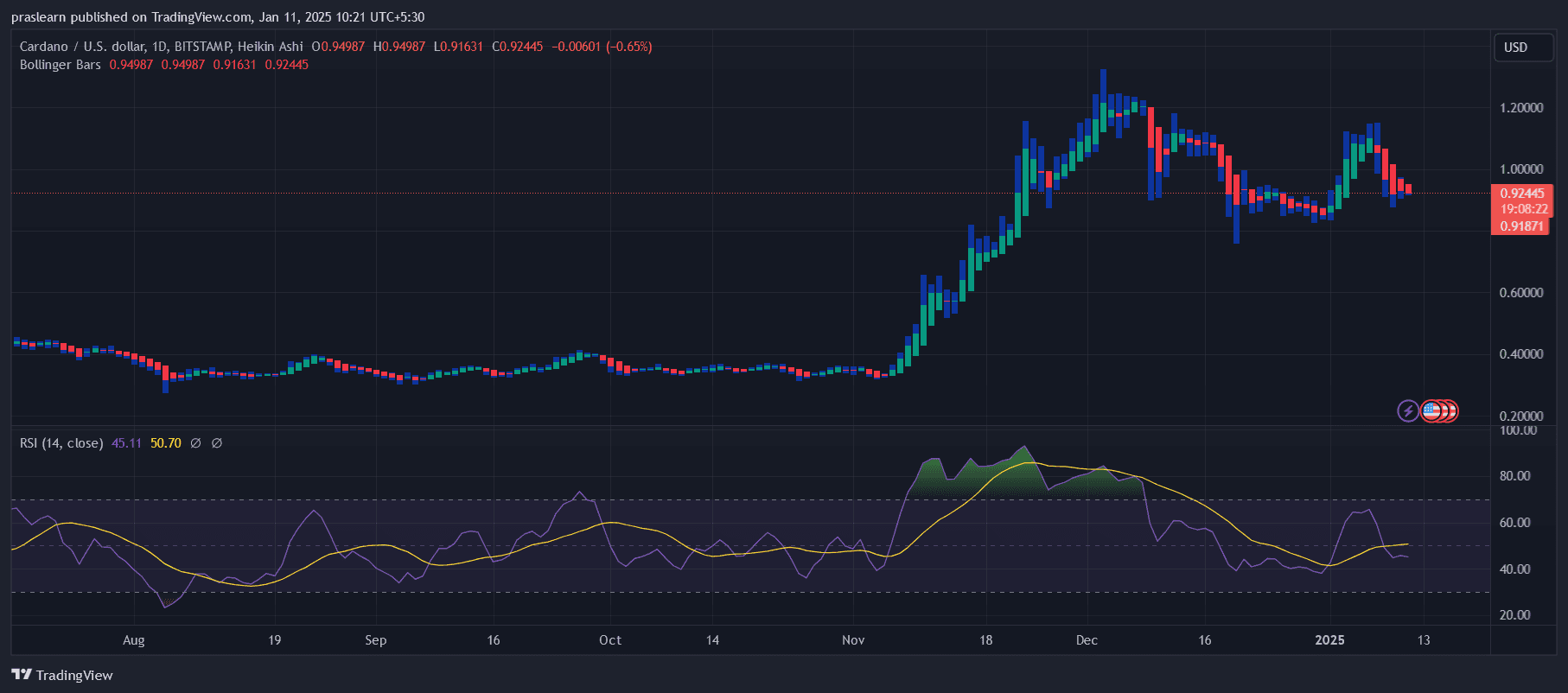Click the 80.00 level on RSI axis
Viewport: 1568px width, 693px height.
point(1514,476)
